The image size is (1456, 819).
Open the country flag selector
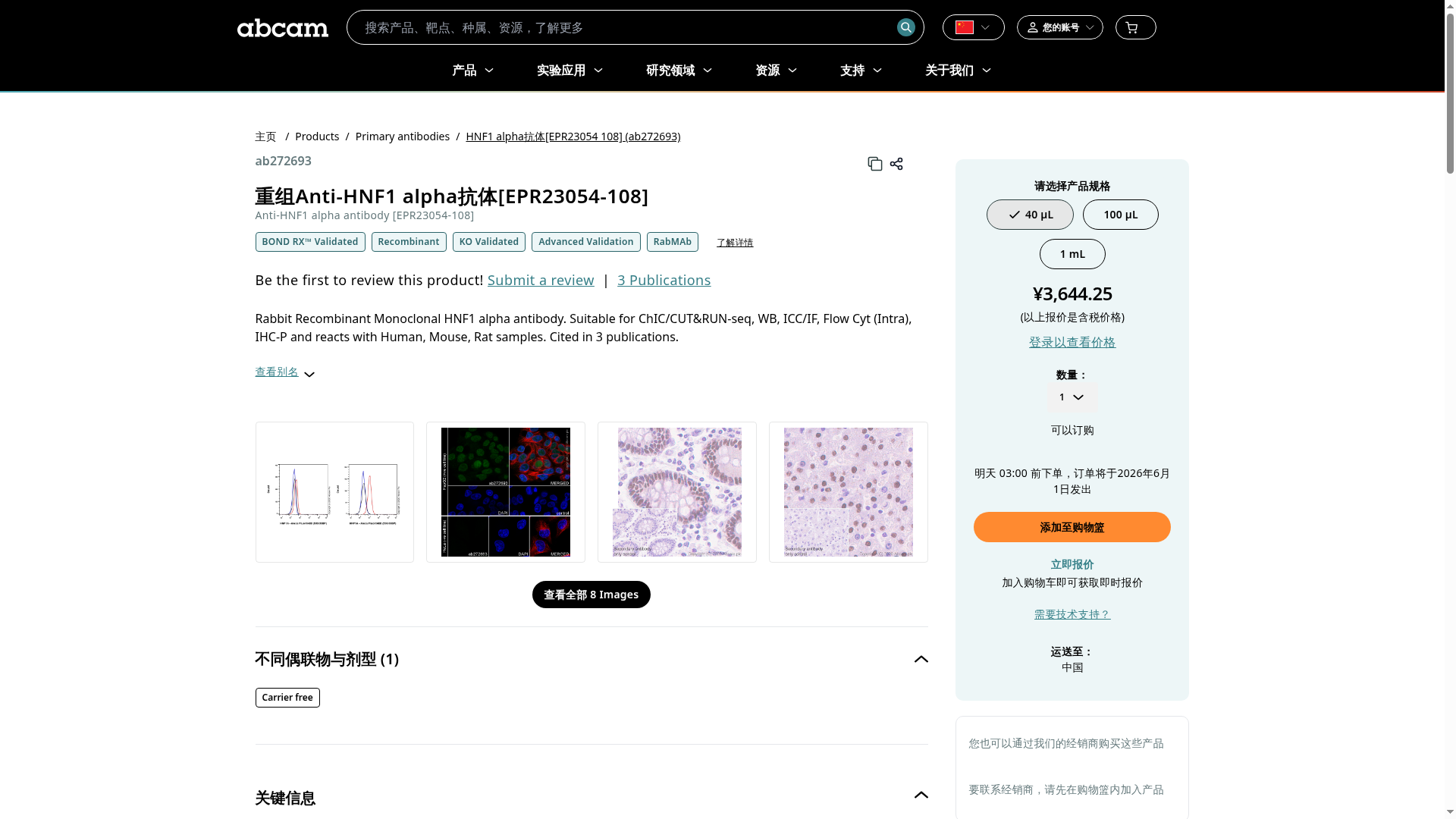click(973, 27)
